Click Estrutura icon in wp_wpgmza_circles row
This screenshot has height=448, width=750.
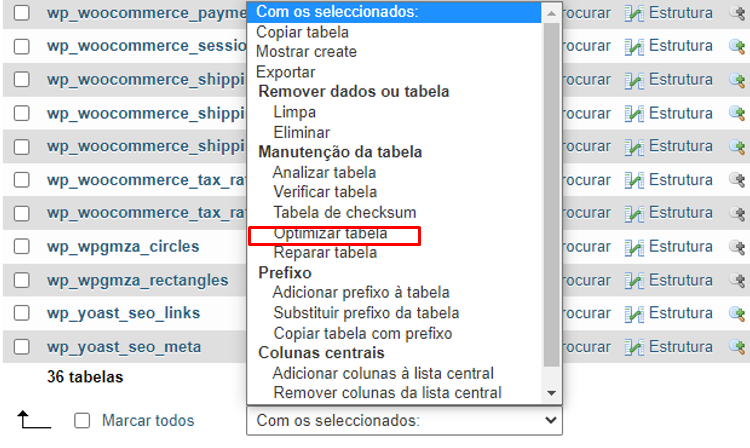coord(634,246)
